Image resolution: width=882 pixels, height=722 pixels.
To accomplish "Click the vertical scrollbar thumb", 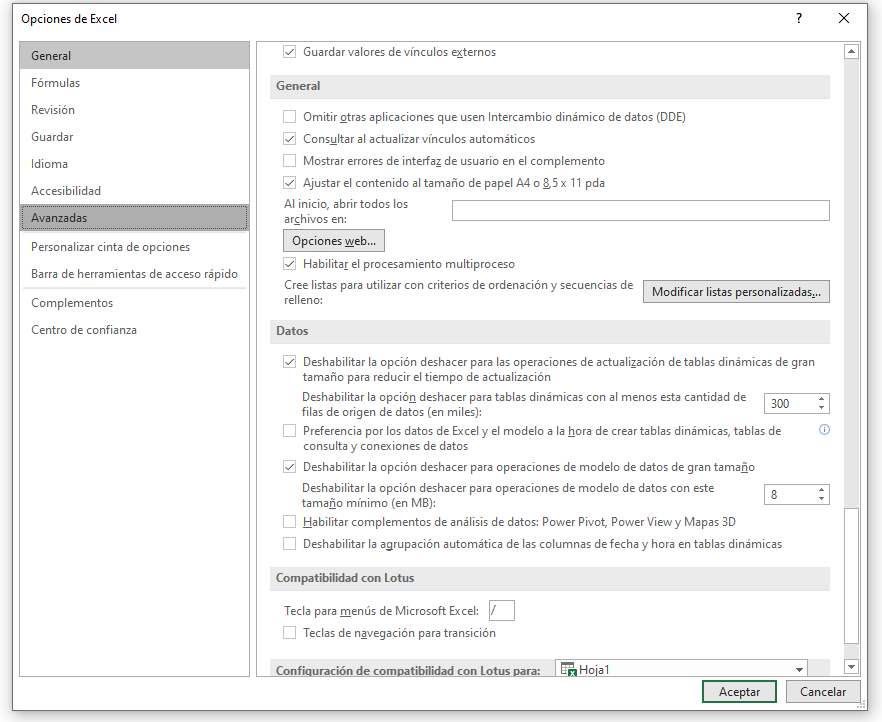I will (x=852, y=576).
